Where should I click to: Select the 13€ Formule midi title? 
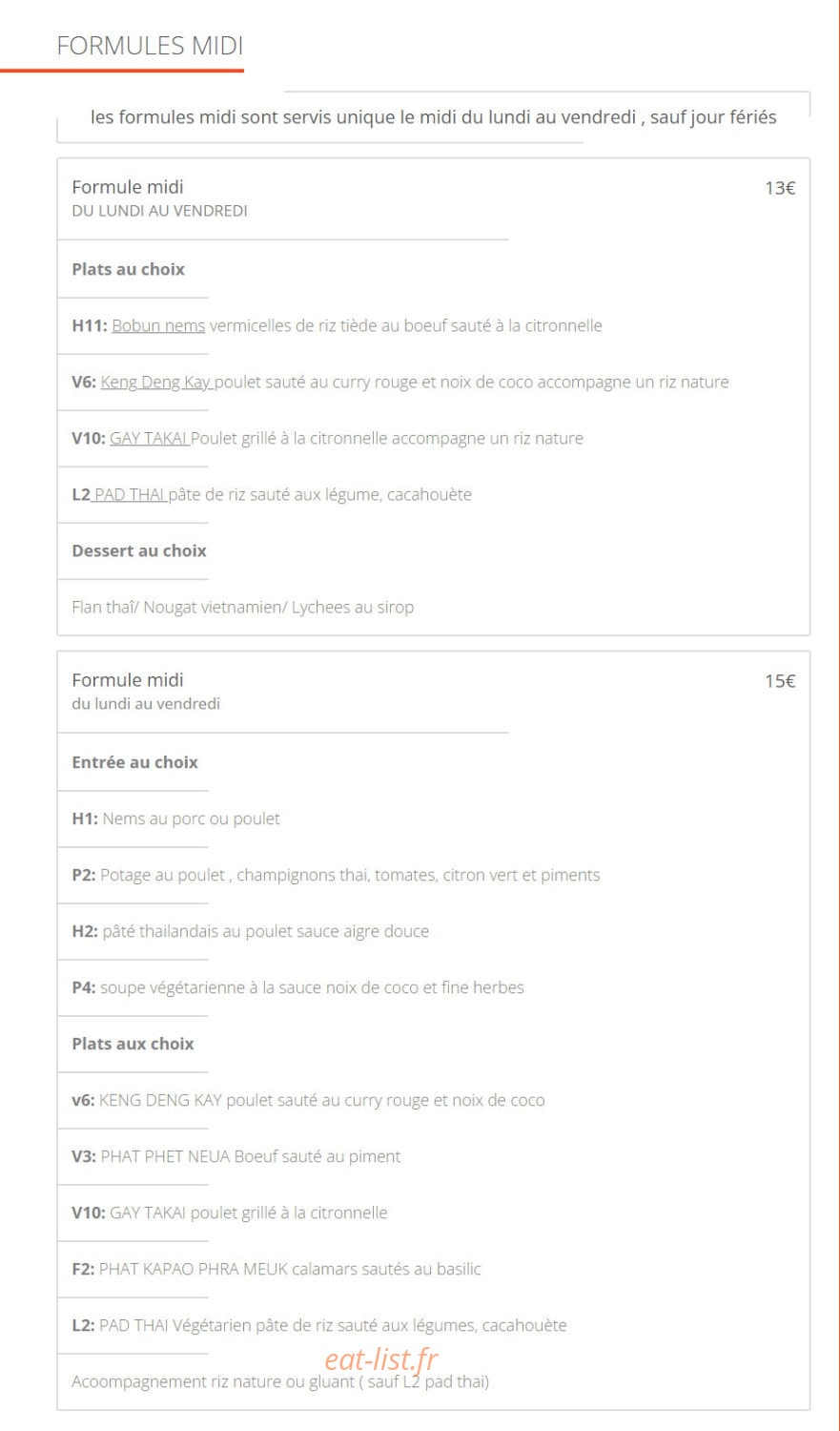coord(128,187)
